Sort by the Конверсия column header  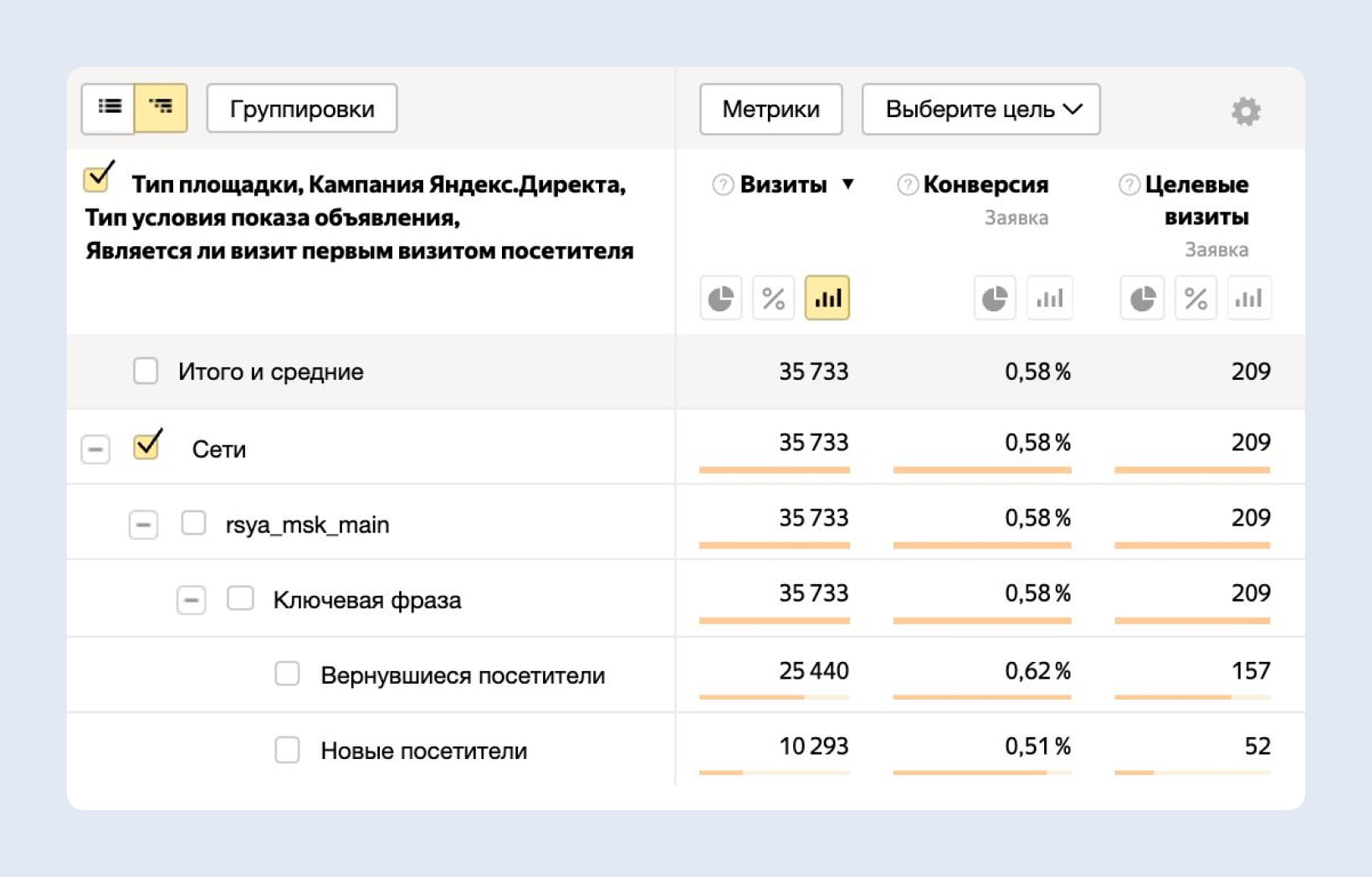coord(985,184)
